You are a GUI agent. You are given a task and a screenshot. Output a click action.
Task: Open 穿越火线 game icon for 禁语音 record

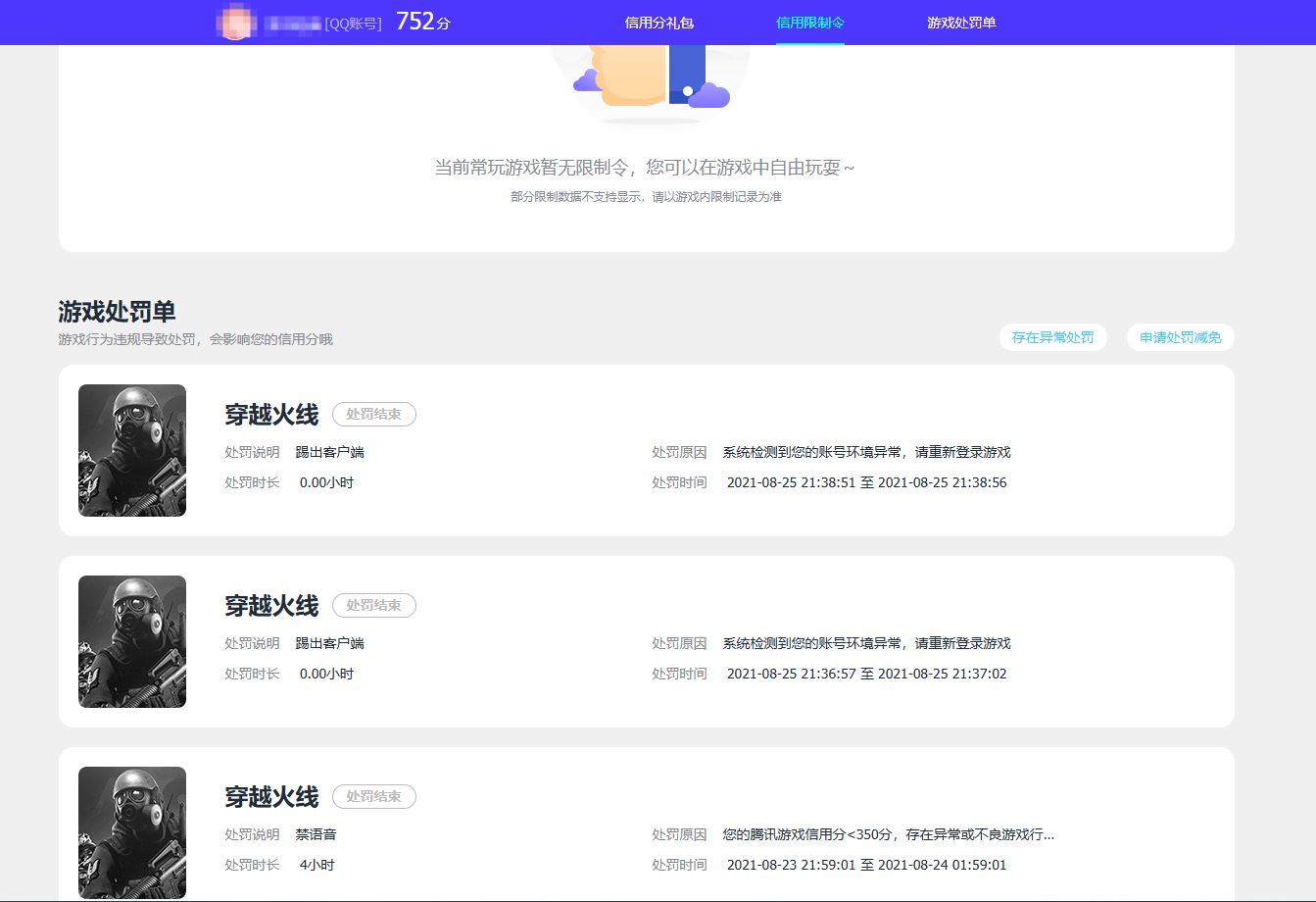click(x=132, y=831)
